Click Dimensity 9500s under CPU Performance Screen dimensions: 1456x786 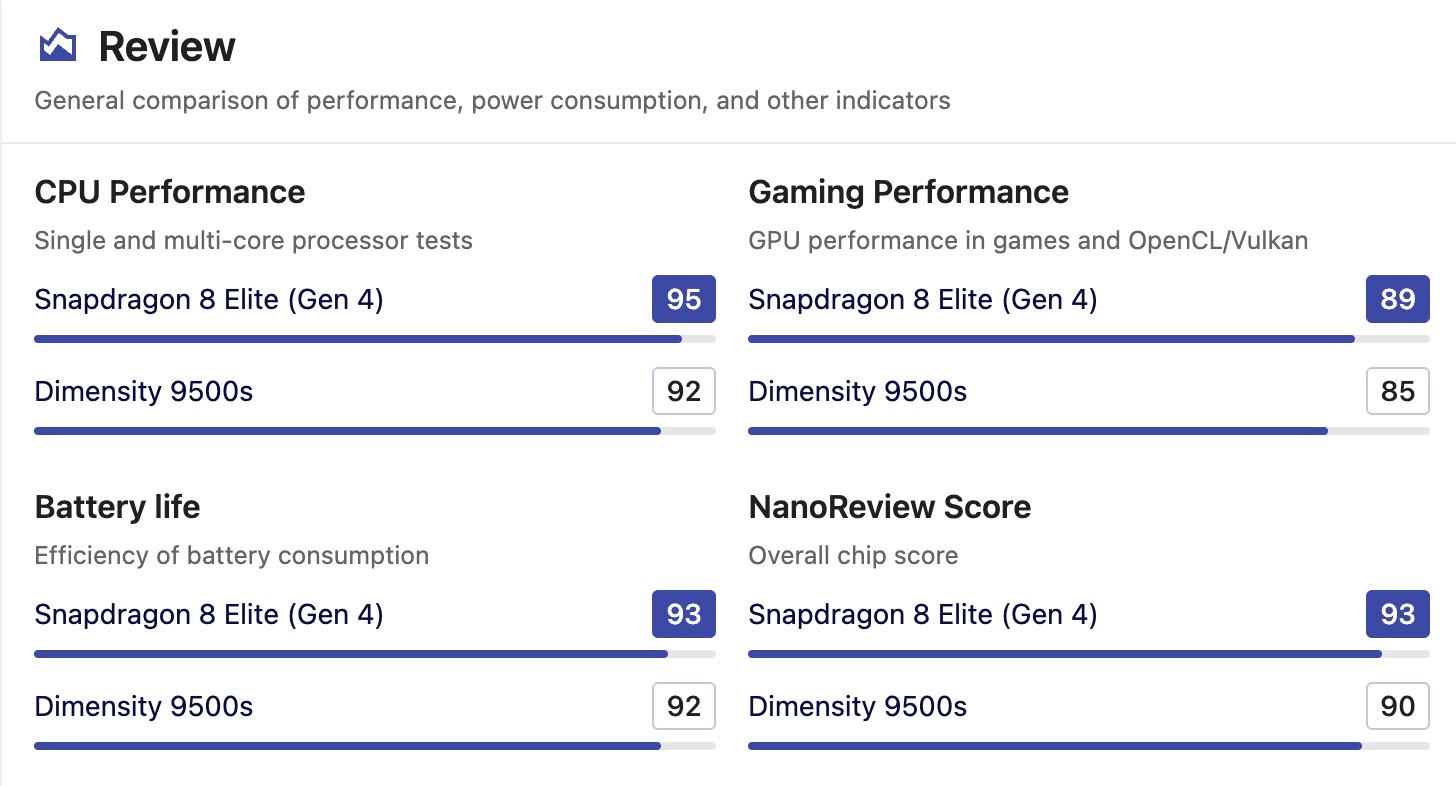pyautogui.click(x=144, y=391)
